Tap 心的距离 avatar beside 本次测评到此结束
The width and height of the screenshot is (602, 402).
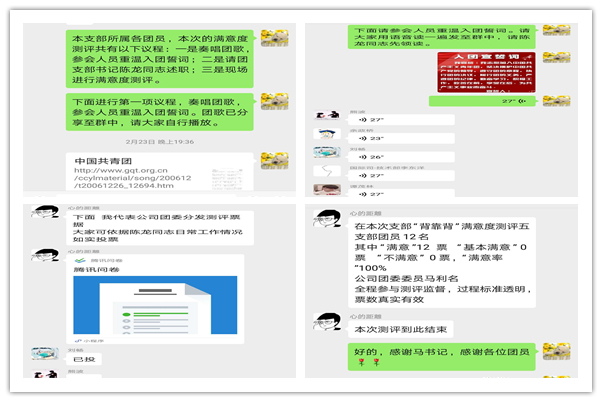pos(327,322)
